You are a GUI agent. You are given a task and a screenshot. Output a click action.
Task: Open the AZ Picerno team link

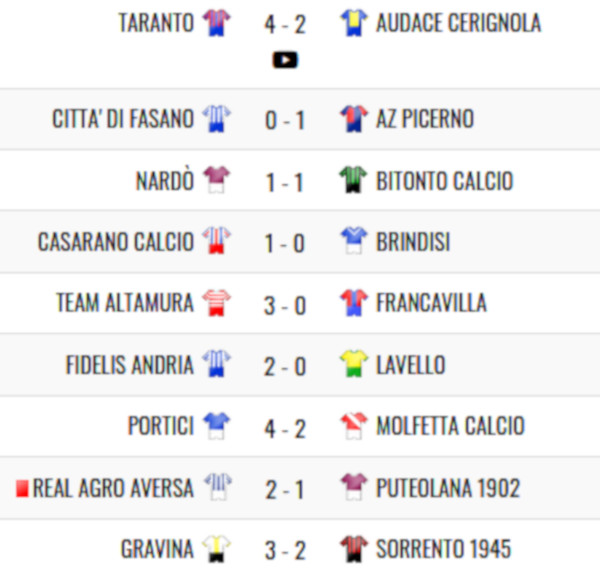[x=425, y=119]
